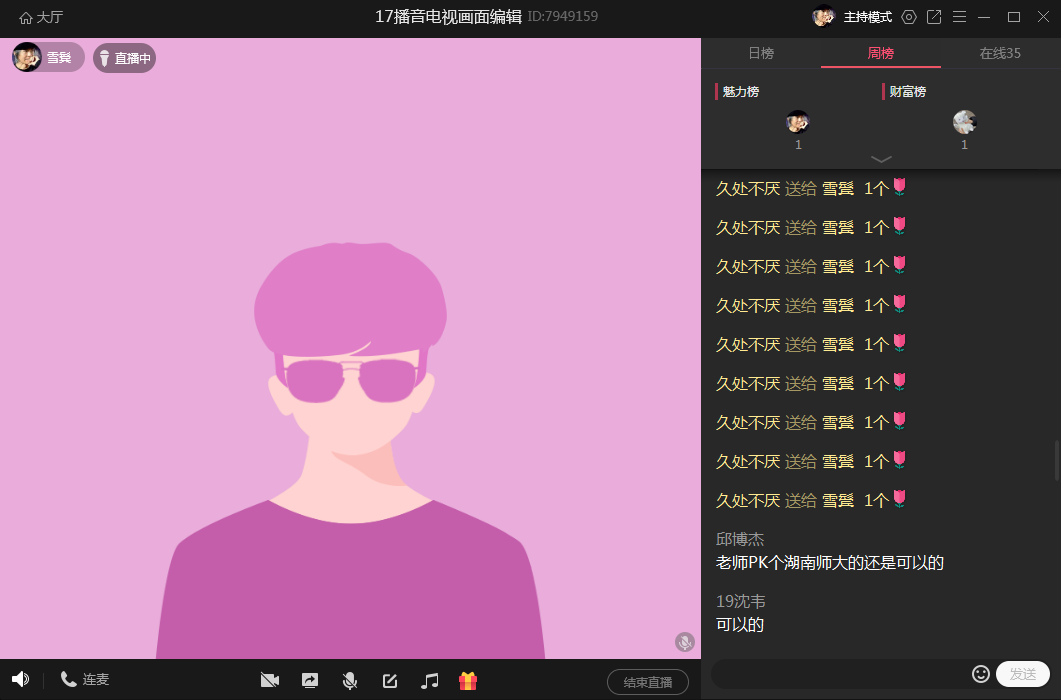Go back to the 大厅 lobby
The width and height of the screenshot is (1061, 700).
coord(41,17)
